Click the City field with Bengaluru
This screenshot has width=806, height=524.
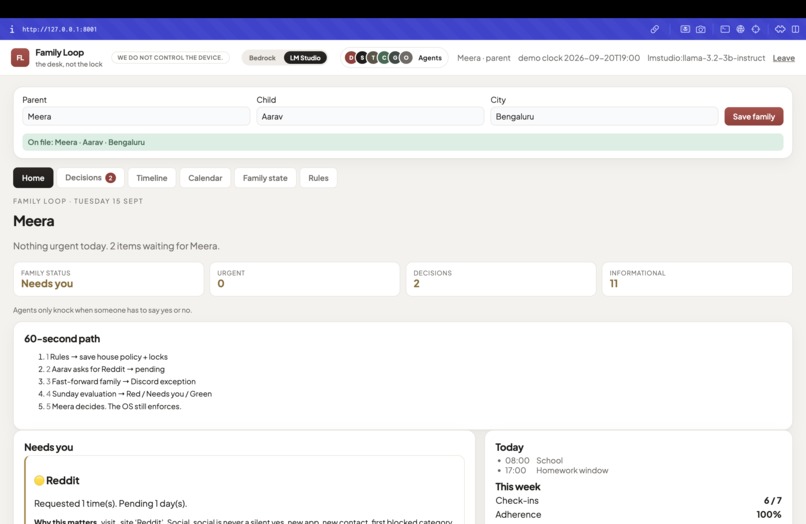[x=604, y=116]
